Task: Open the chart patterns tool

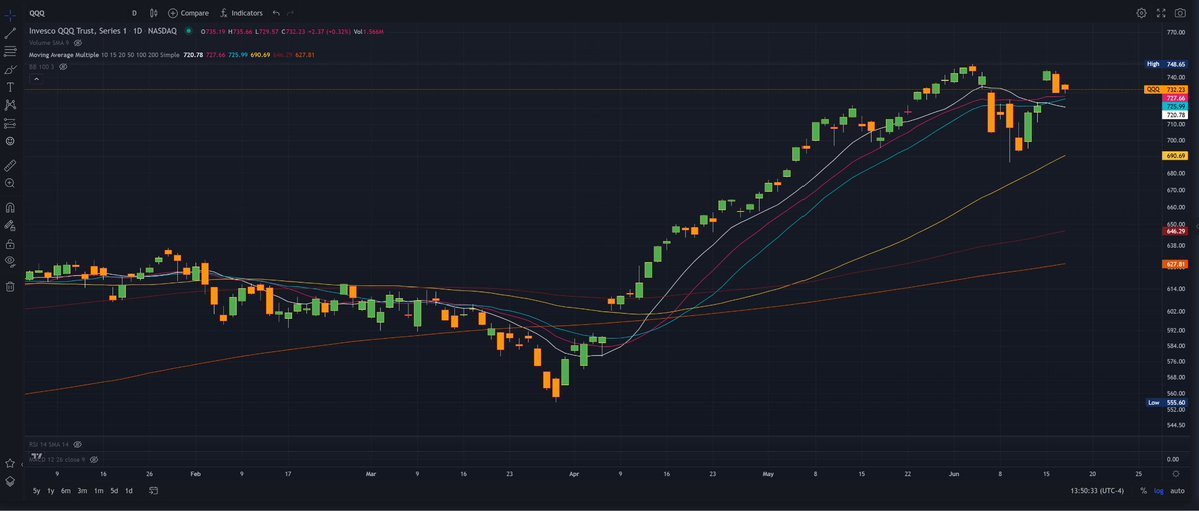Action: point(10,105)
